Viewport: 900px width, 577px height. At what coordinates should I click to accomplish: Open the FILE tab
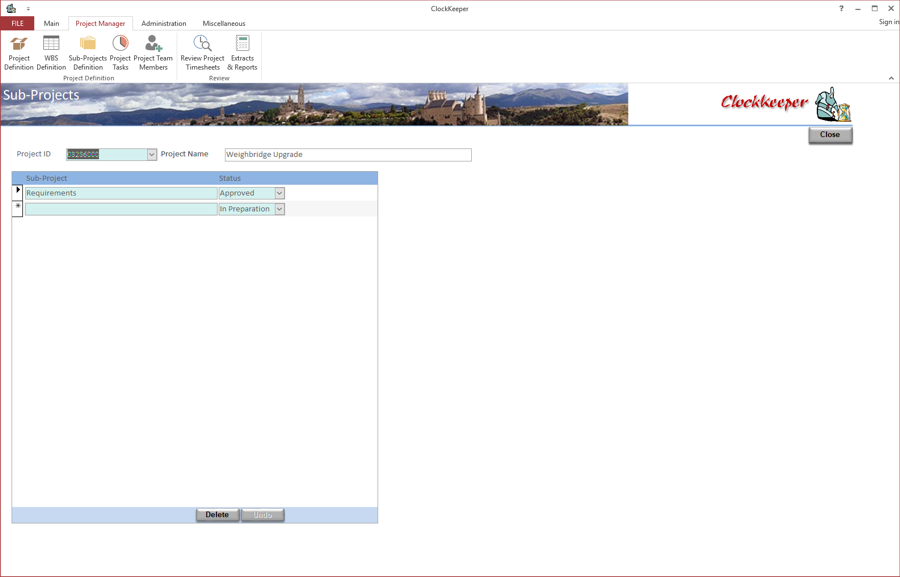click(x=17, y=24)
